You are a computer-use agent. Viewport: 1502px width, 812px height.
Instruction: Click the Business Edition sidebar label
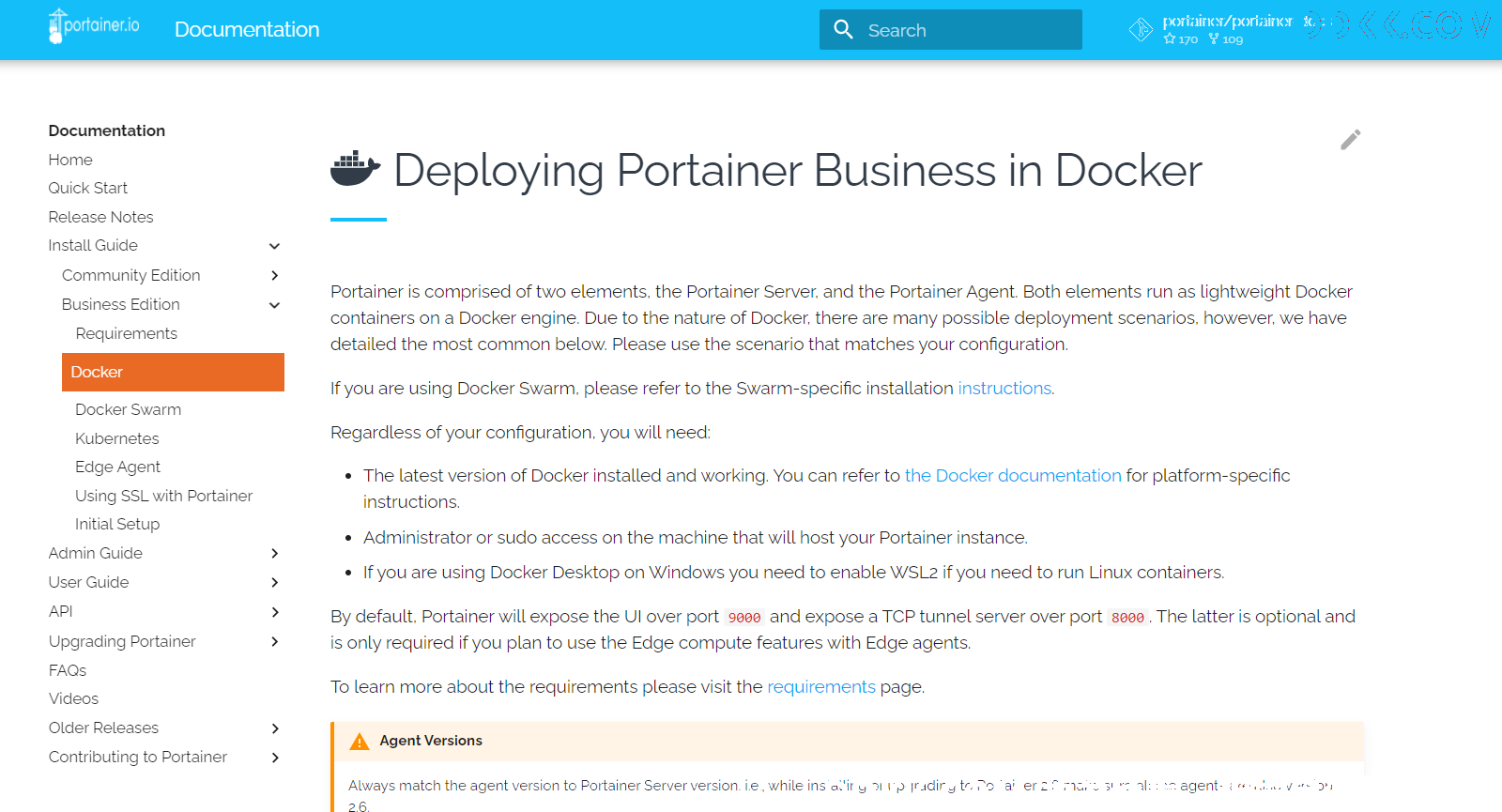pos(121,304)
